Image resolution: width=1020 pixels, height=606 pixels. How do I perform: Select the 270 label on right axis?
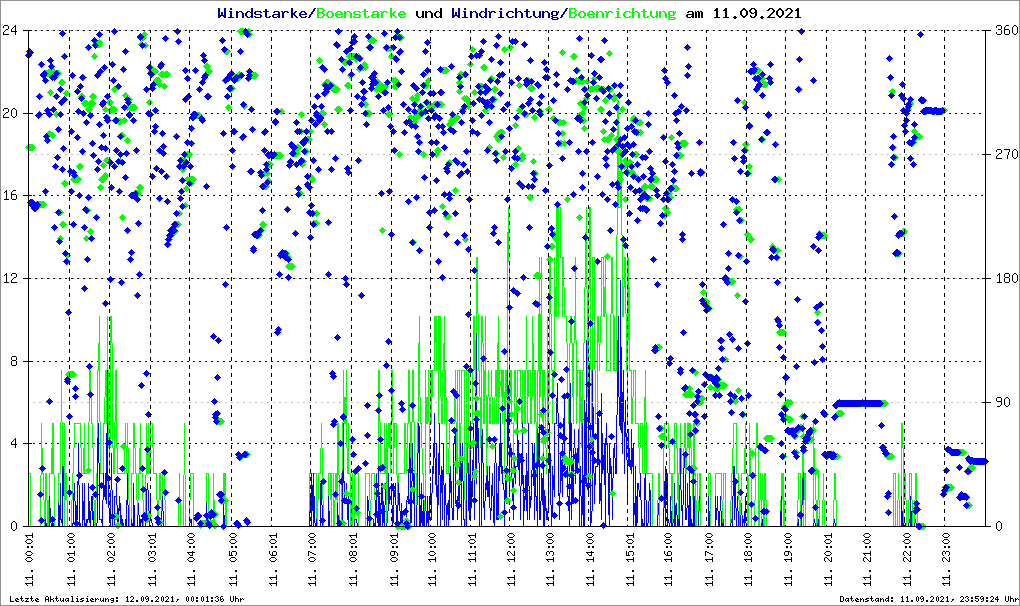click(x=1005, y=154)
